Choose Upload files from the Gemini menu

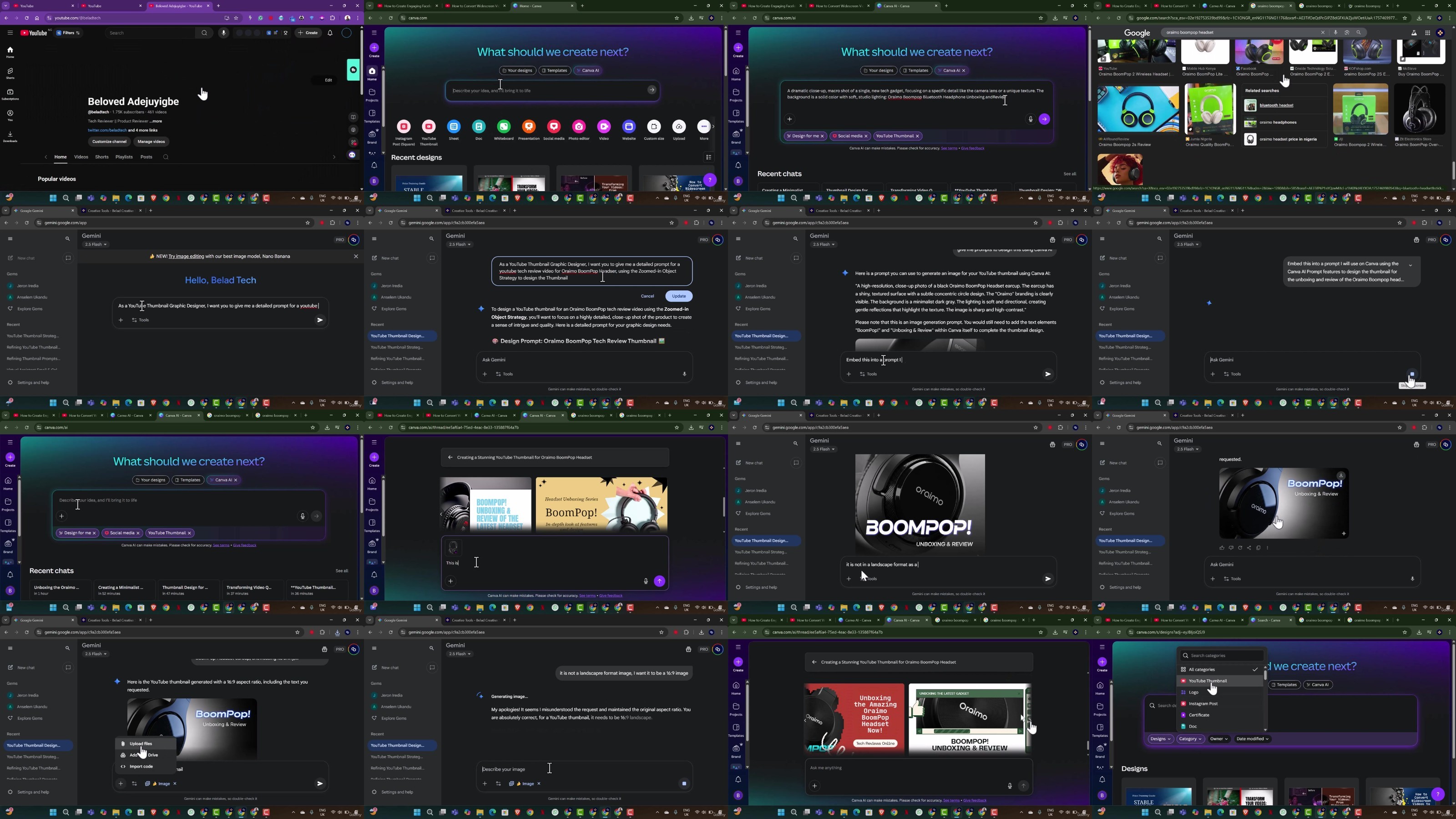pos(146,744)
